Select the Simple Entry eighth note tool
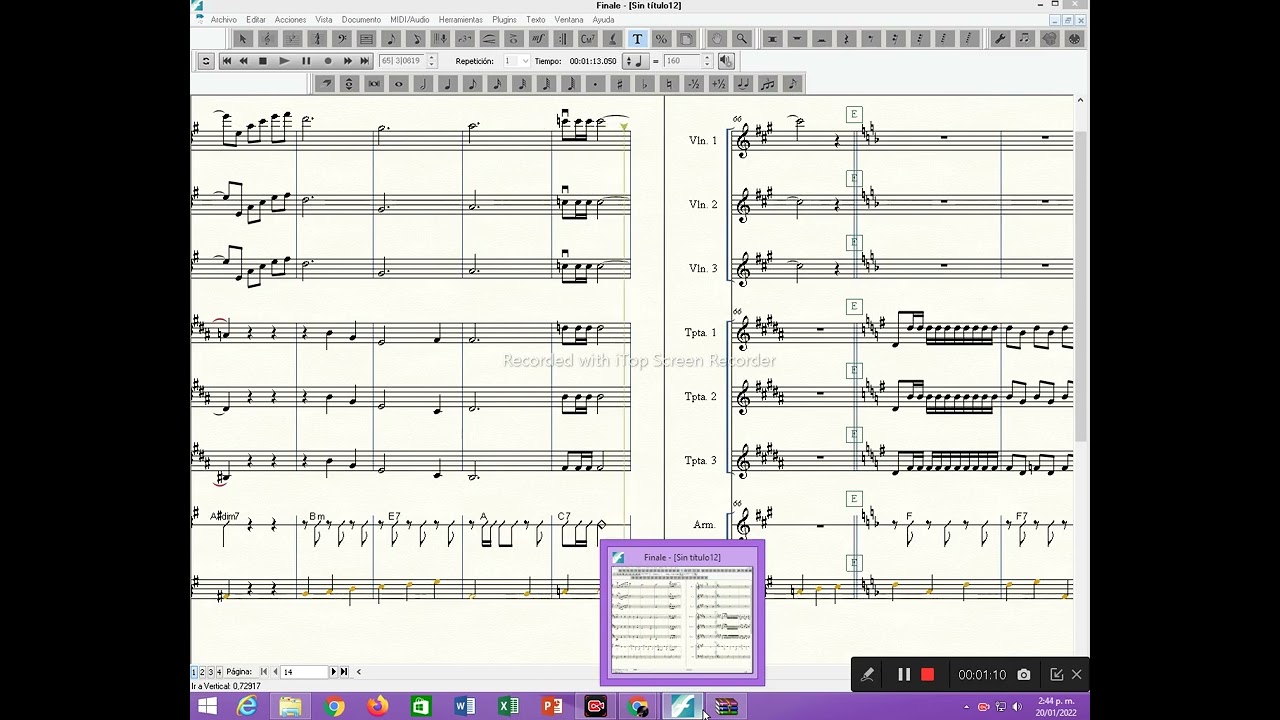Image resolution: width=1280 pixels, height=720 pixels. tap(391, 39)
